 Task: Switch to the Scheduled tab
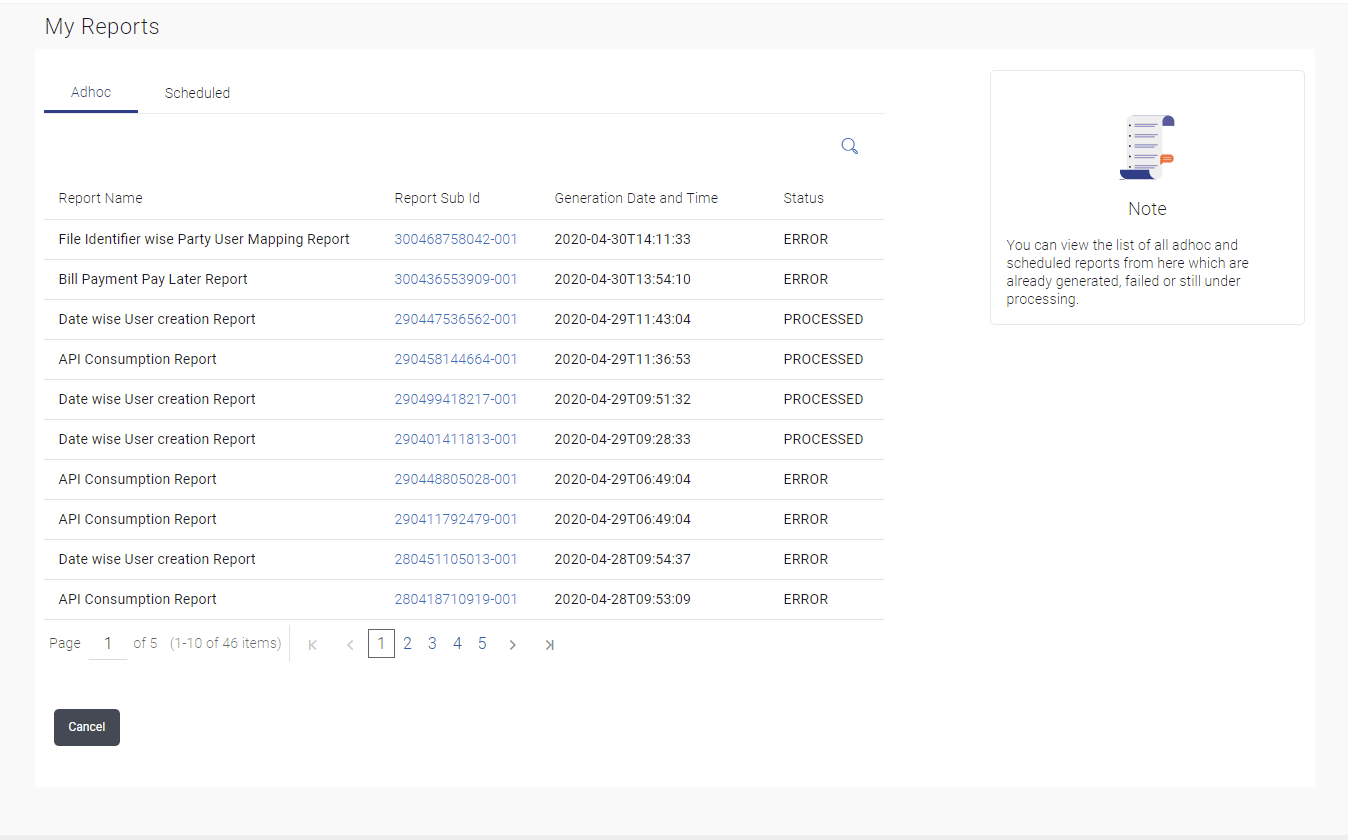point(197,93)
